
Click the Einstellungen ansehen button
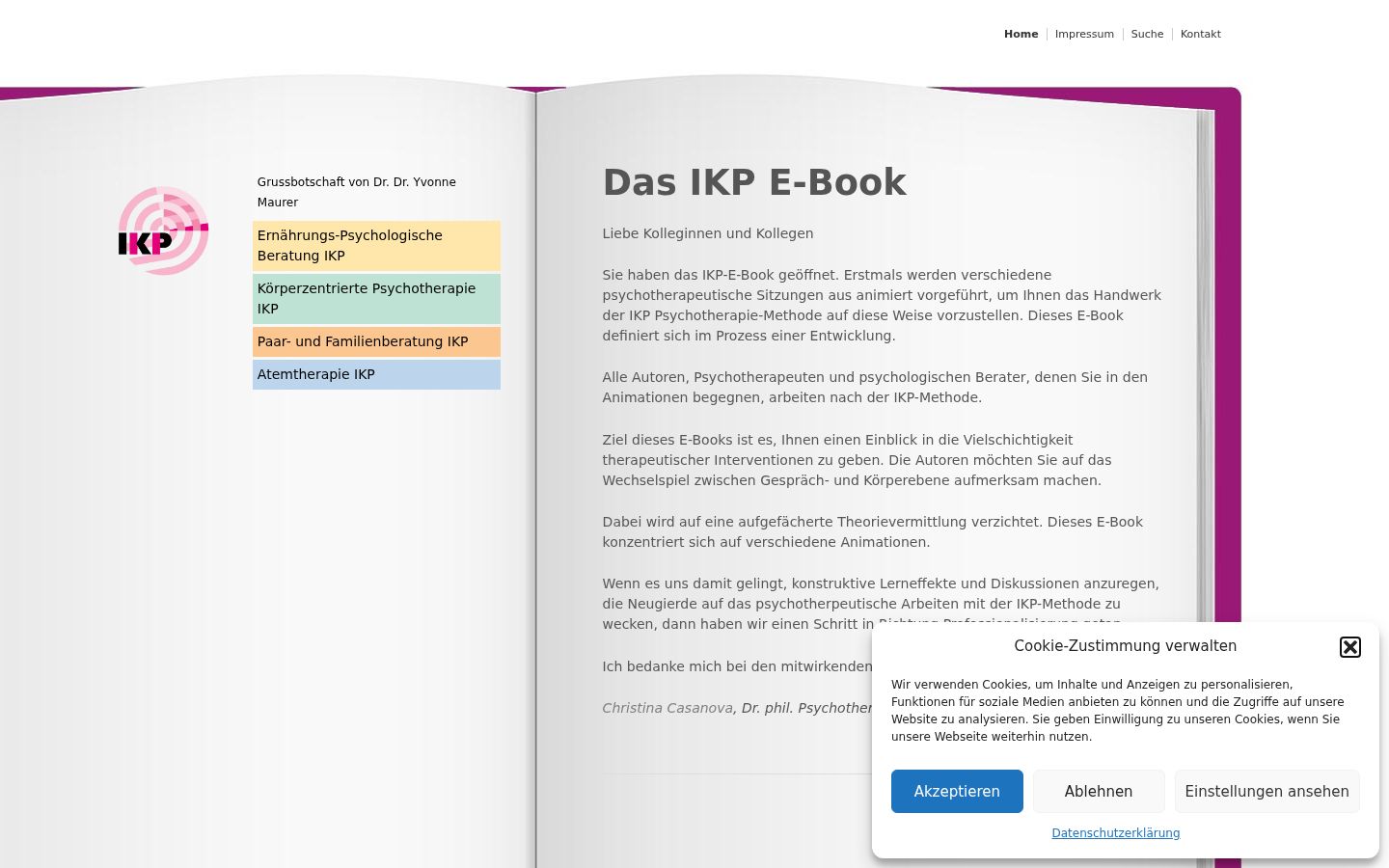[x=1266, y=791]
